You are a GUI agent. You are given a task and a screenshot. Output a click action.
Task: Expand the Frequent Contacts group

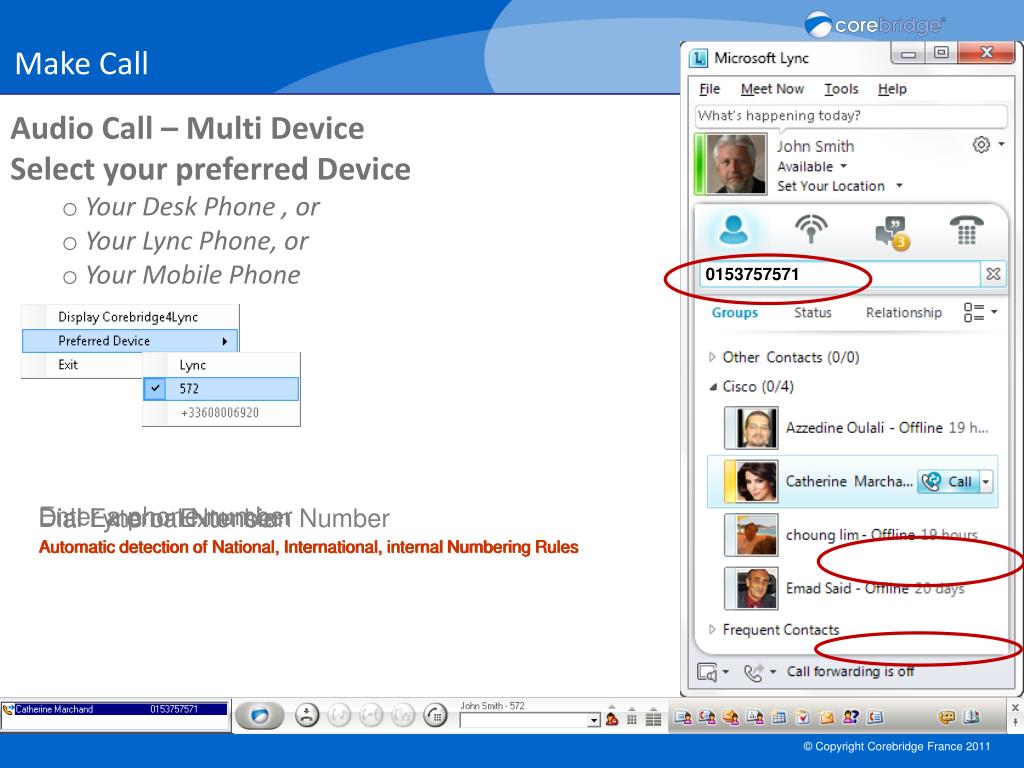click(x=712, y=630)
